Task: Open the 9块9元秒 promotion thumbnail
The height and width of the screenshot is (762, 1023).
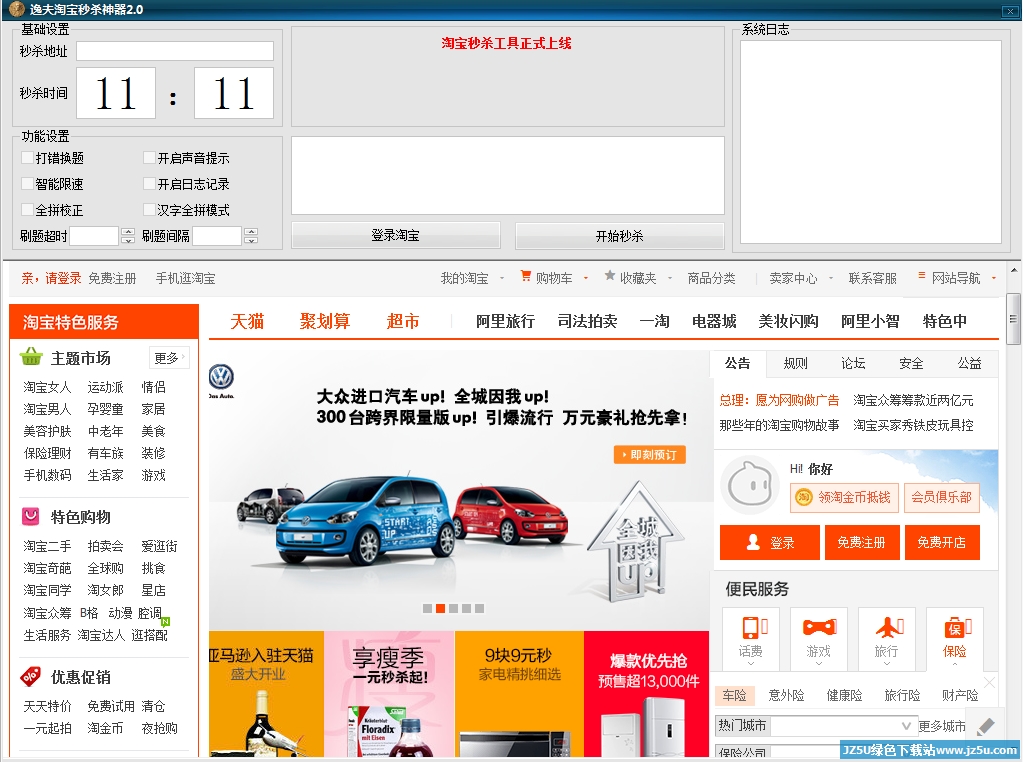Action: pyautogui.click(x=519, y=694)
